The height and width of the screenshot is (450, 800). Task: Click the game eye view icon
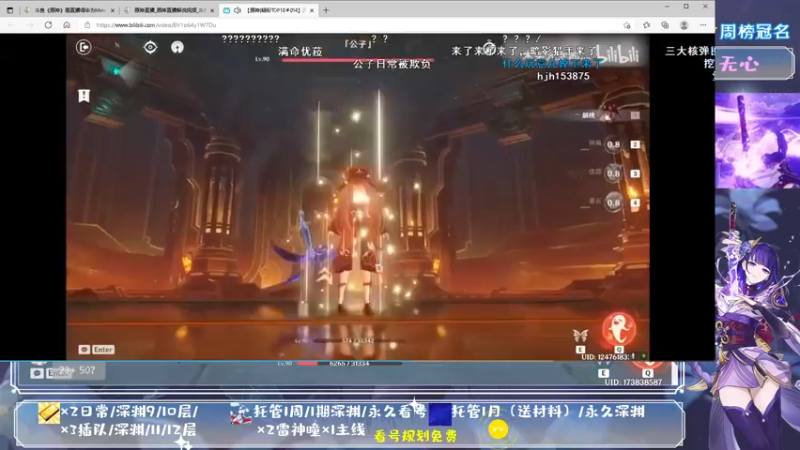[150, 47]
